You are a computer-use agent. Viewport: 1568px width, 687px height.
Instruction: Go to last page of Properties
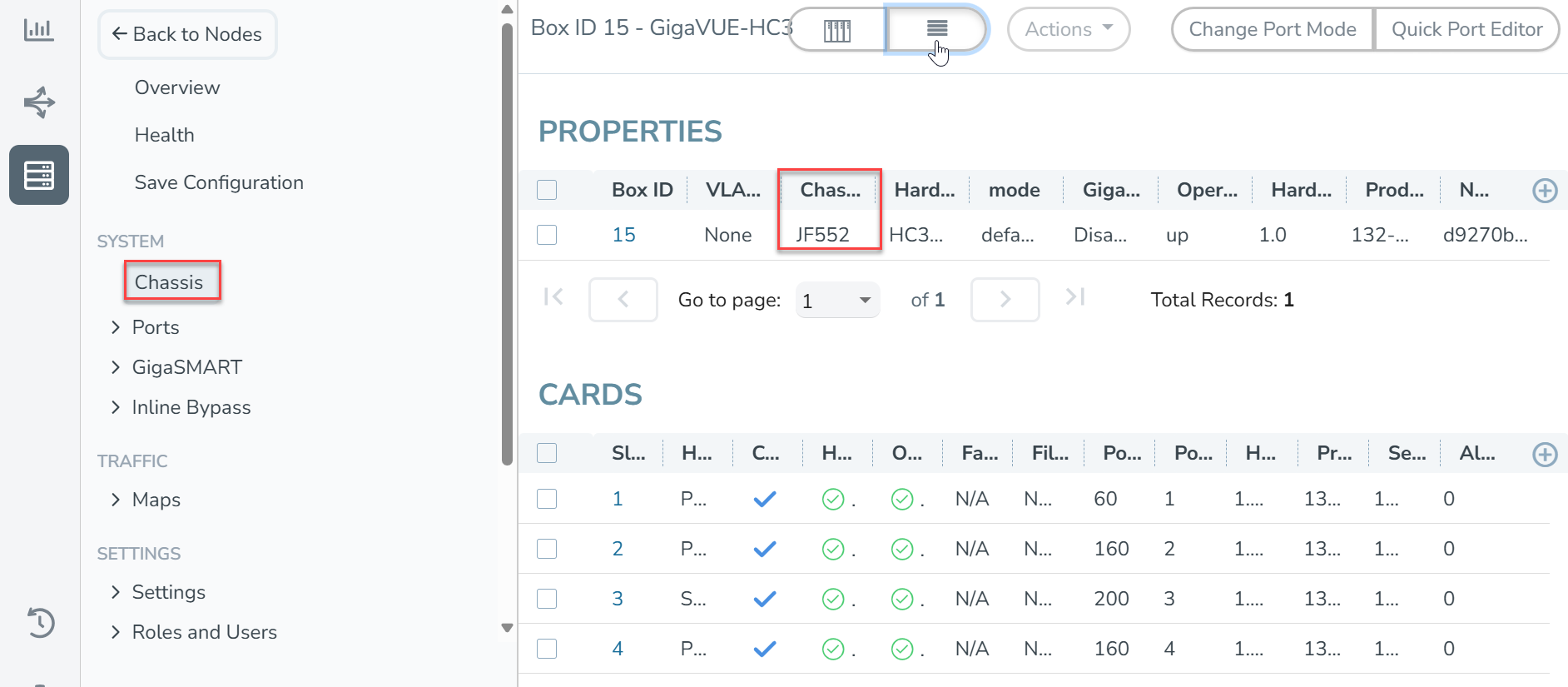[x=1074, y=297]
